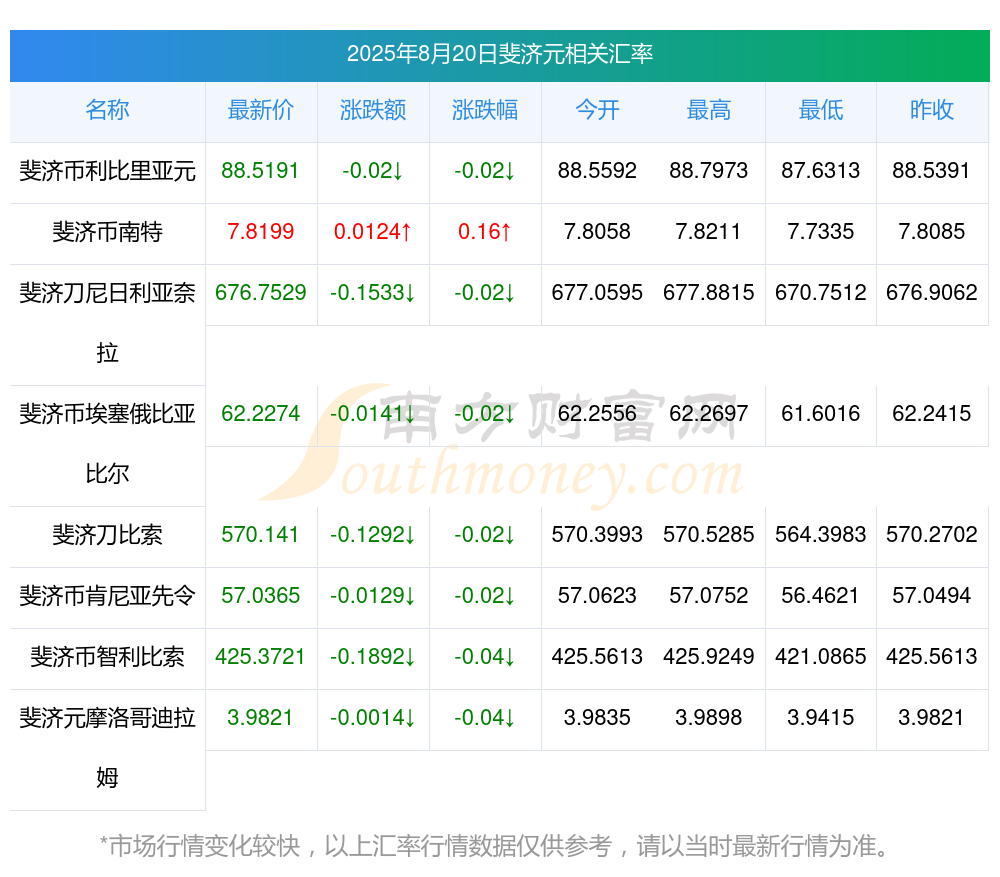Click the change amount 0.0124↑

(x=373, y=231)
